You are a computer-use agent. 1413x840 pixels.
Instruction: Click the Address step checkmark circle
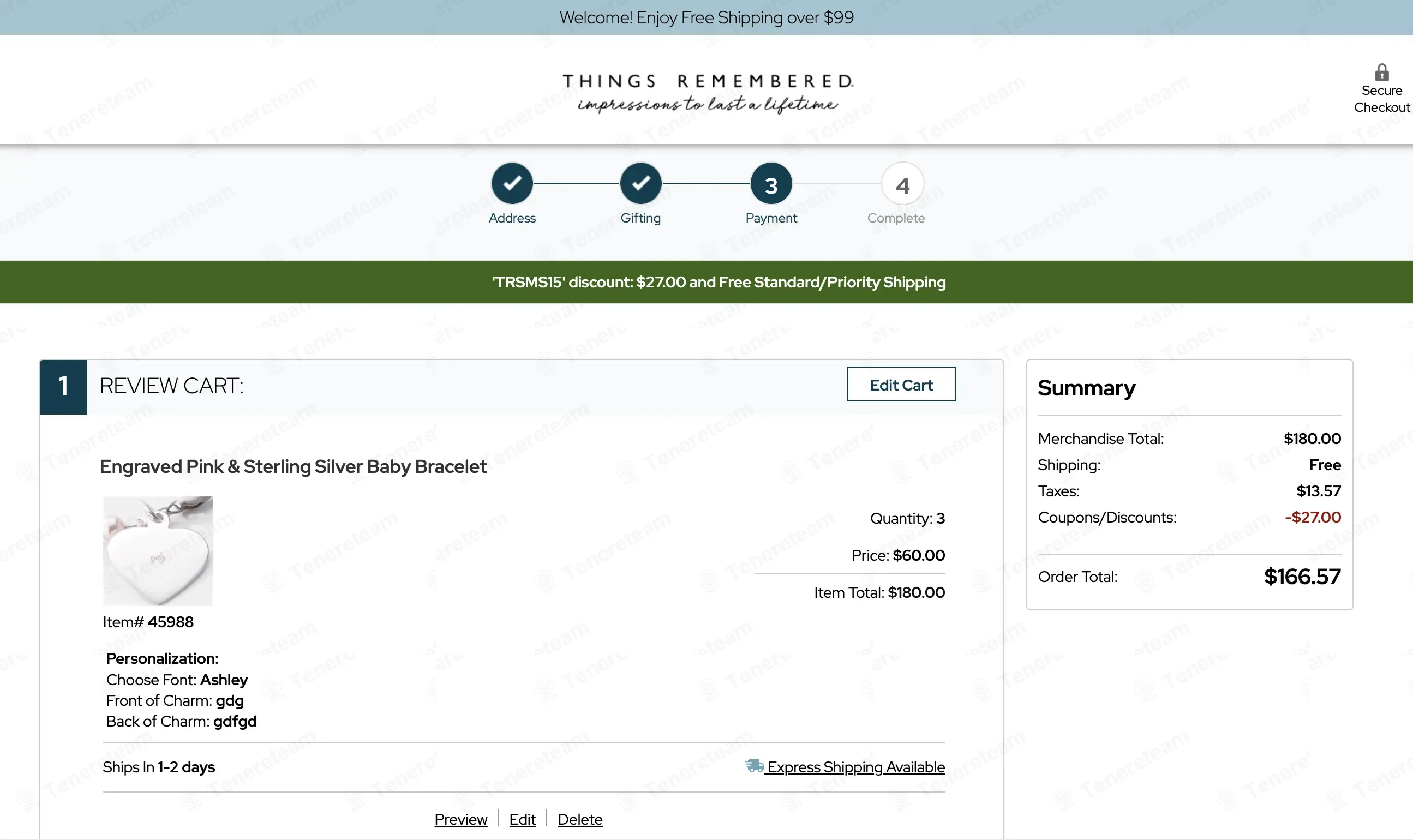(512, 183)
